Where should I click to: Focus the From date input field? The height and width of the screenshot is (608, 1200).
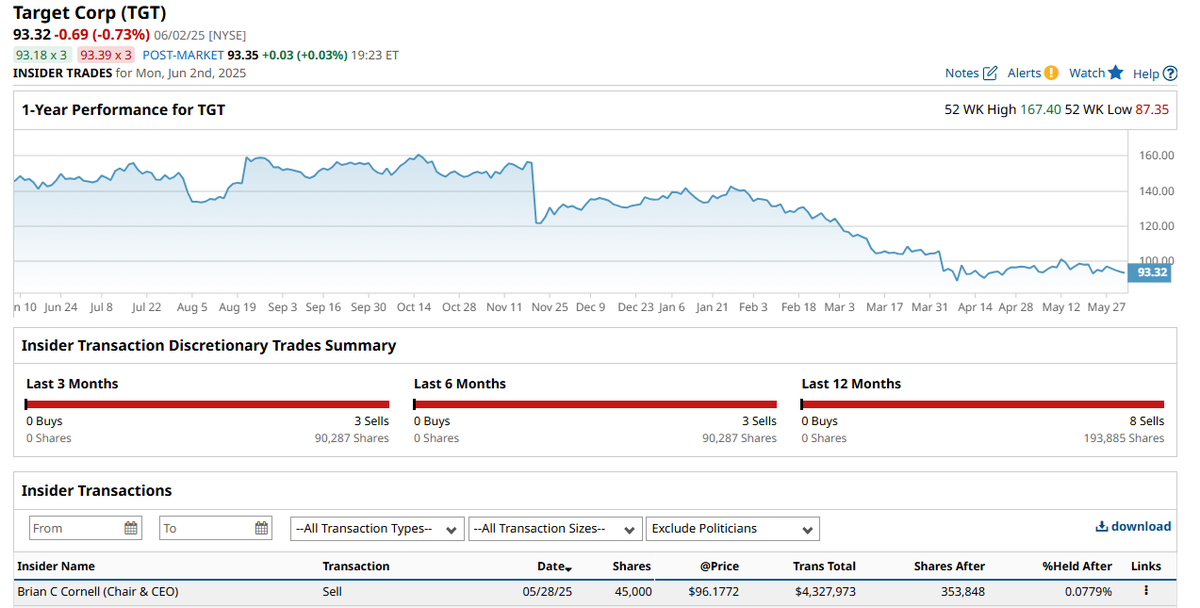coord(86,528)
